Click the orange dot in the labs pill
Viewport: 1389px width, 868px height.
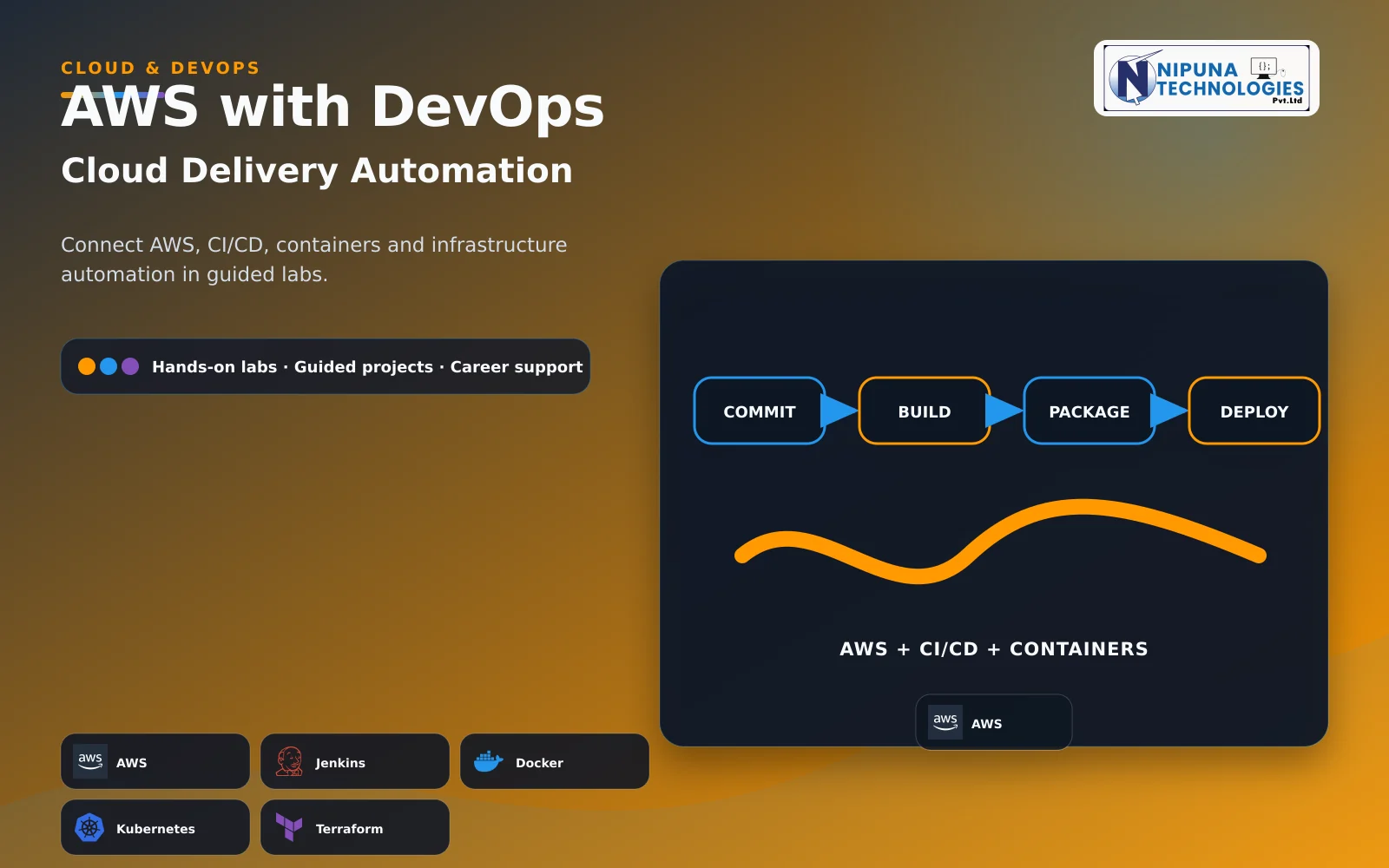87,366
